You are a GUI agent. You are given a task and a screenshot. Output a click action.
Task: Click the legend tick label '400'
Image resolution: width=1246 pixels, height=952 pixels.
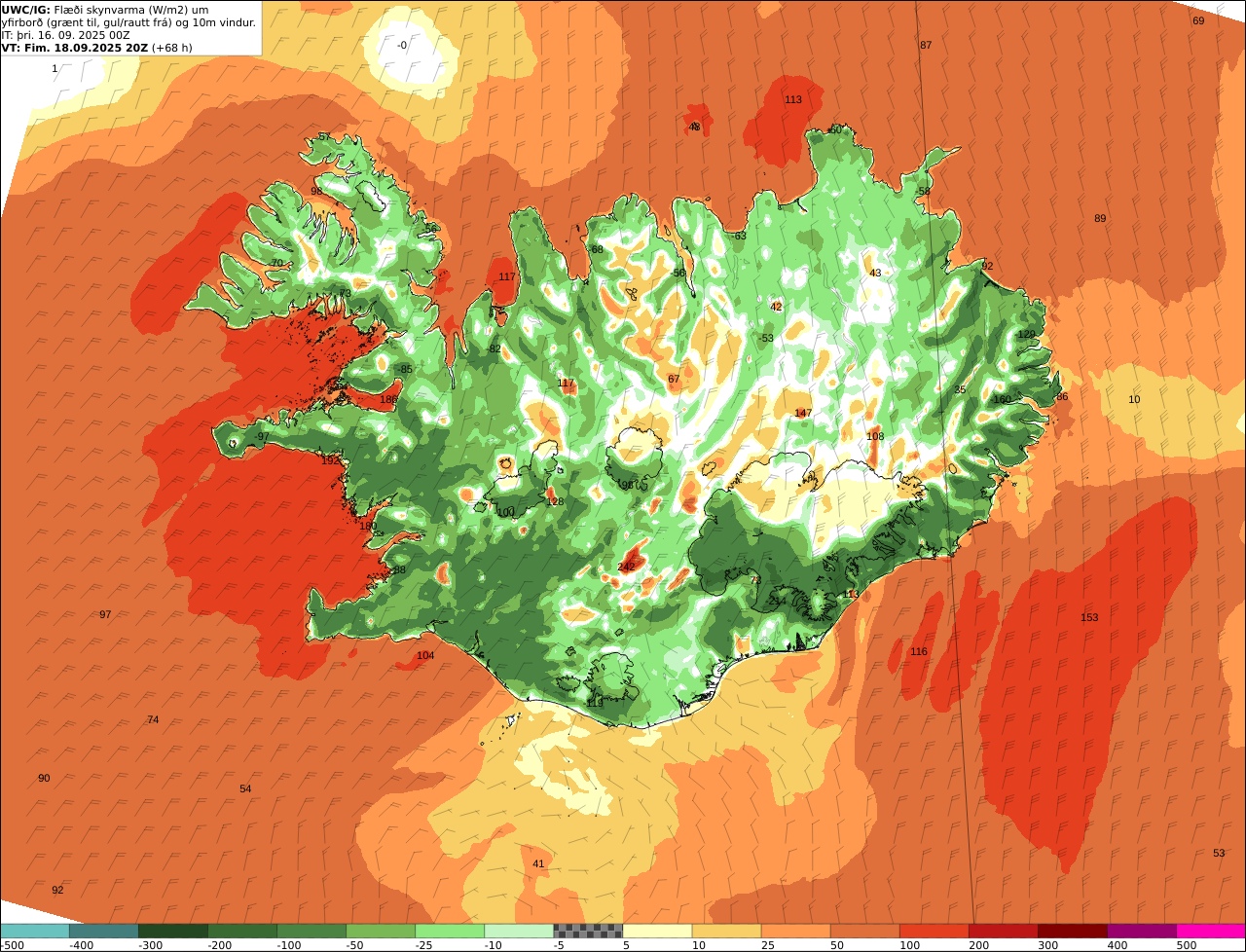click(1118, 945)
